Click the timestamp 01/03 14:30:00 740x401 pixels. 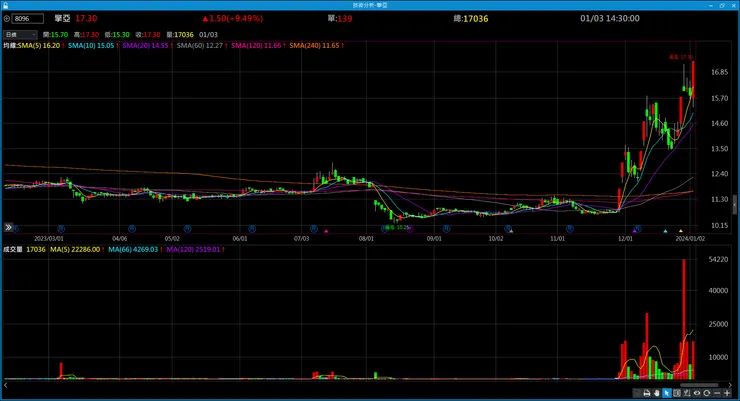tap(610, 19)
